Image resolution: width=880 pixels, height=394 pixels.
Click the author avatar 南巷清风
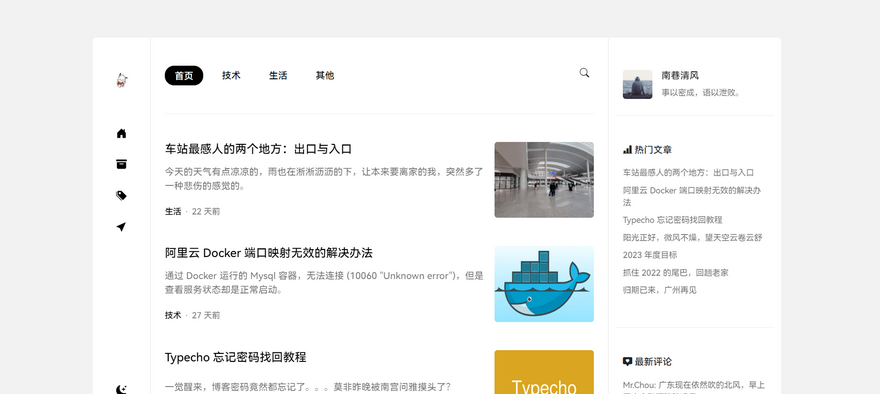(638, 84)
